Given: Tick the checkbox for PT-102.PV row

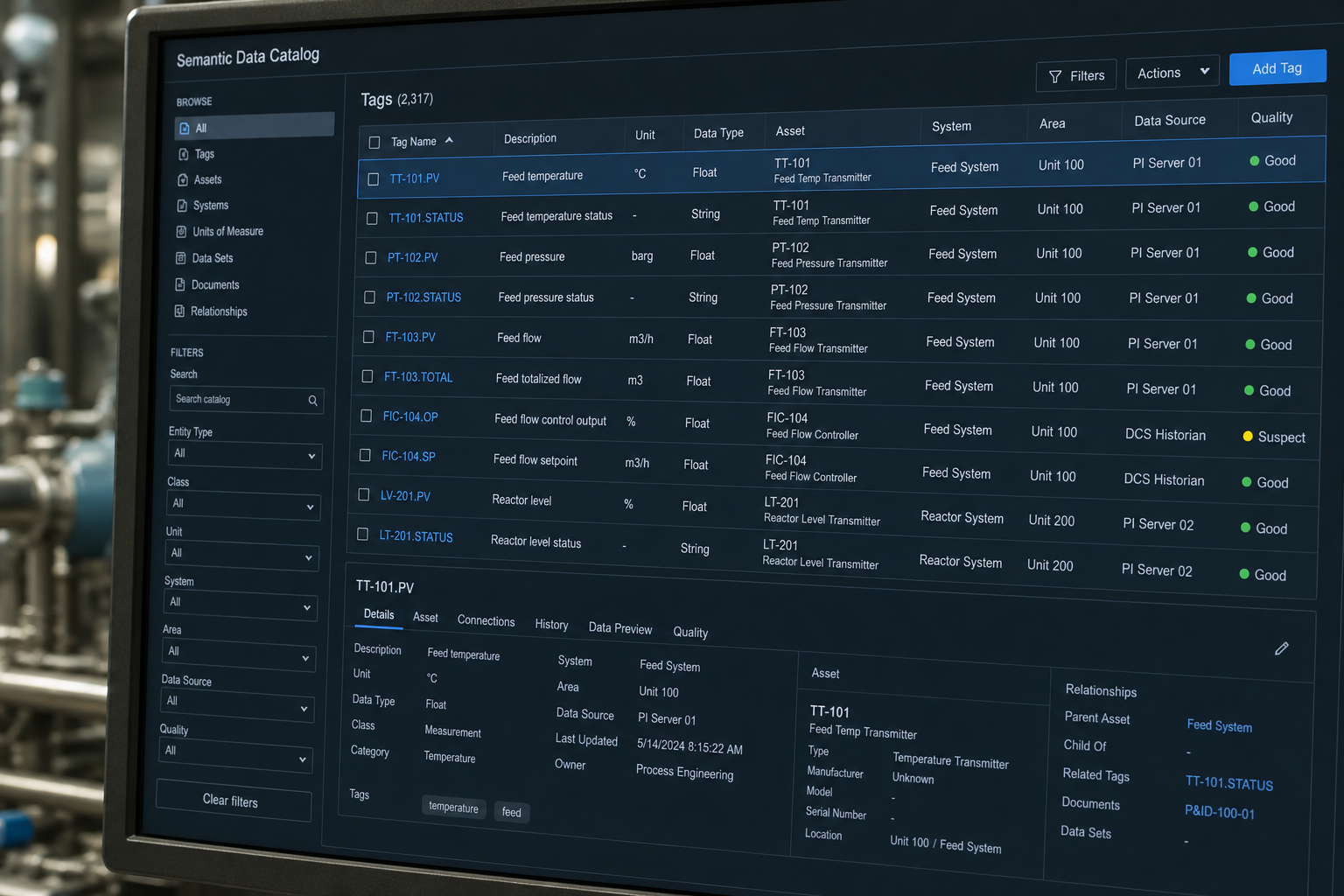Looking at the screenshot, I should point(370,258).
